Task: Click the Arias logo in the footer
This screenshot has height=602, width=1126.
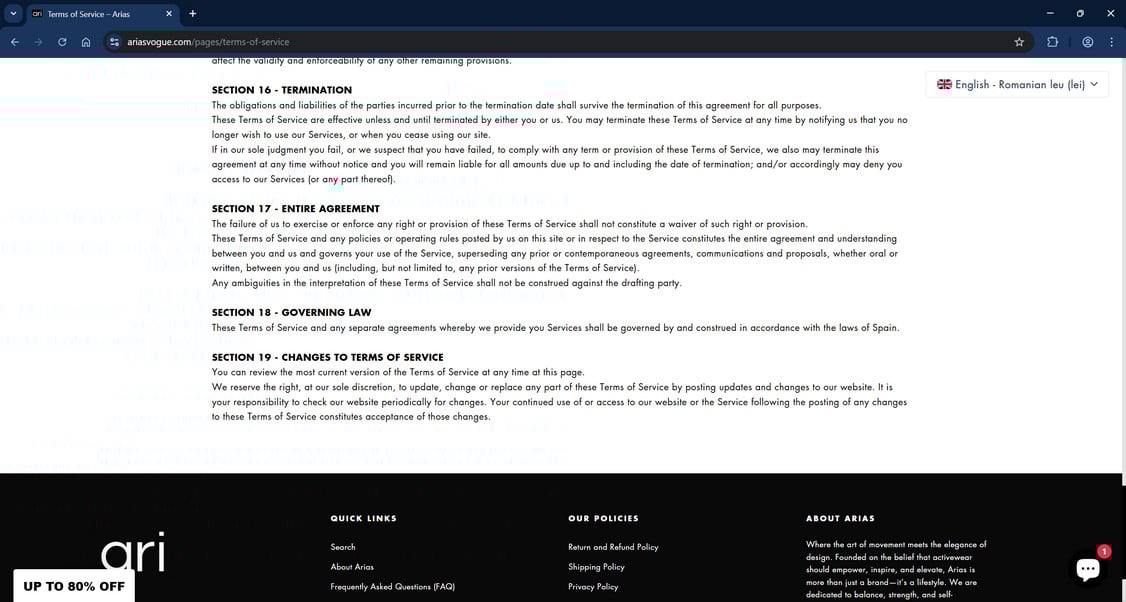Action: coord(133,552)
